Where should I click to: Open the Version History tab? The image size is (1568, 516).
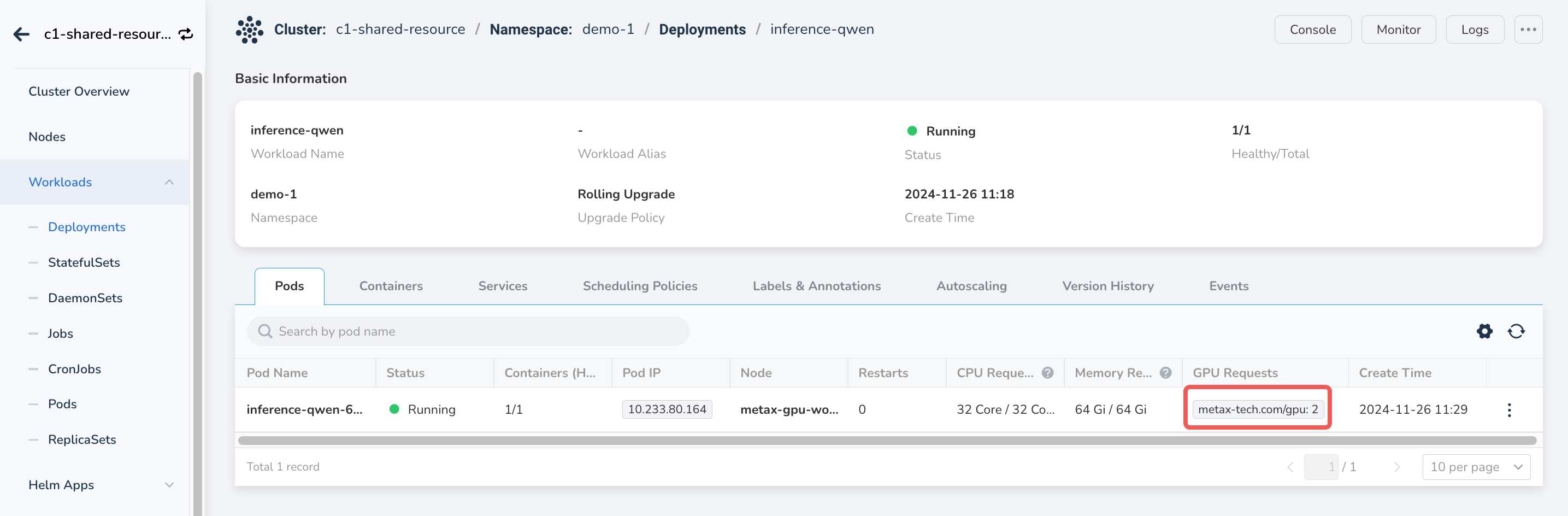click(1108, 286)
